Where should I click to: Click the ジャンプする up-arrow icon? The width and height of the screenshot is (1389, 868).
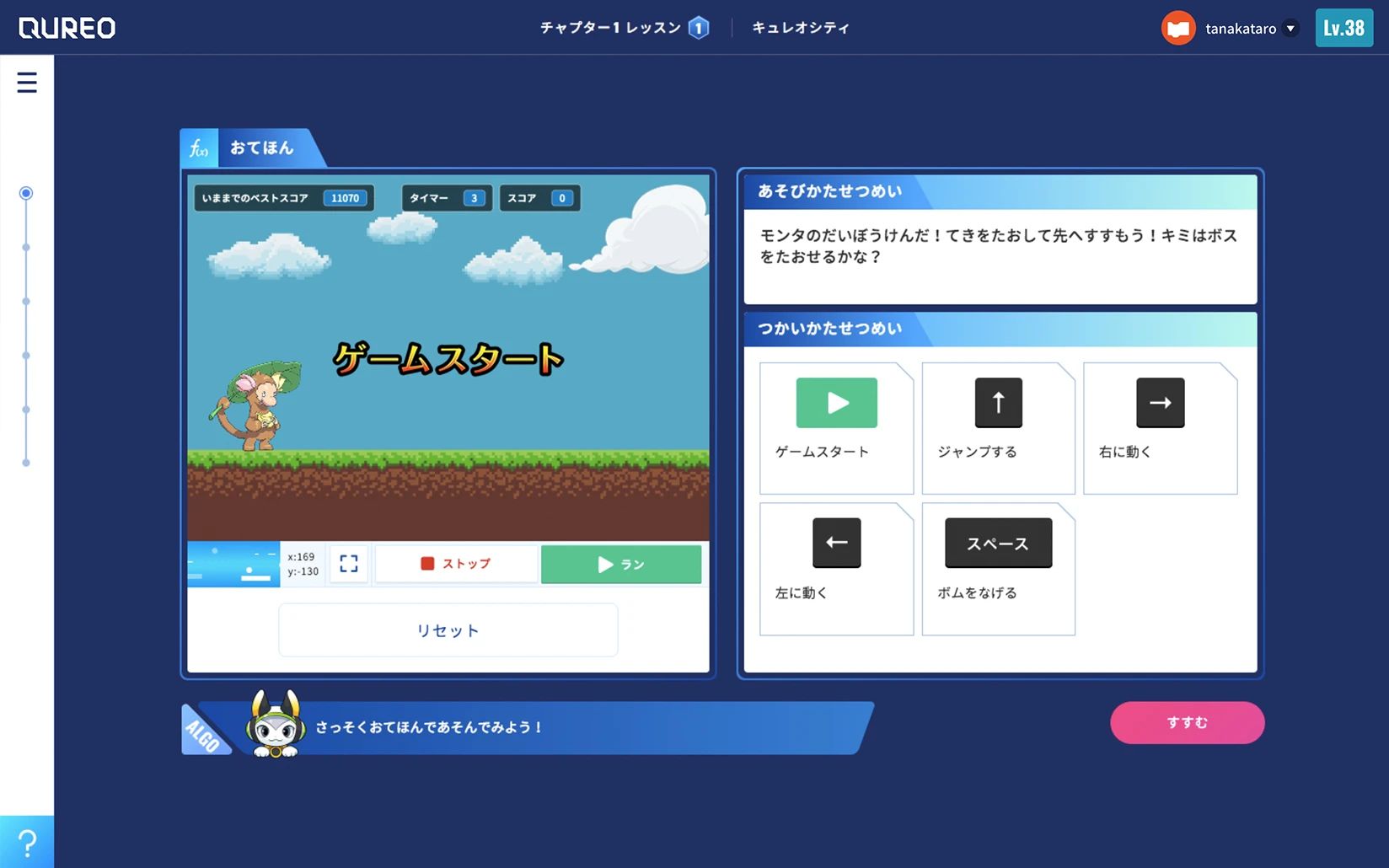click(x=998, y=402)
